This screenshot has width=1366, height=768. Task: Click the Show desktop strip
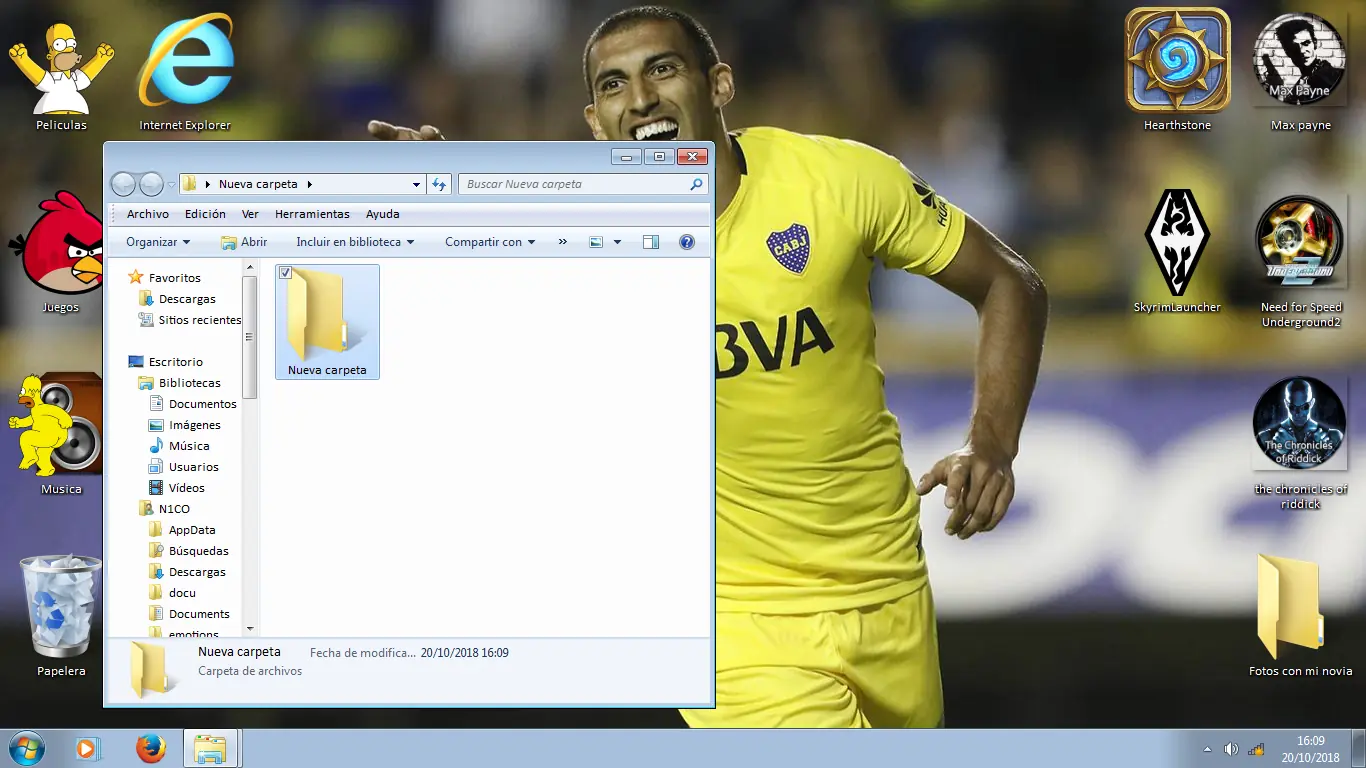pos(1358,749)
